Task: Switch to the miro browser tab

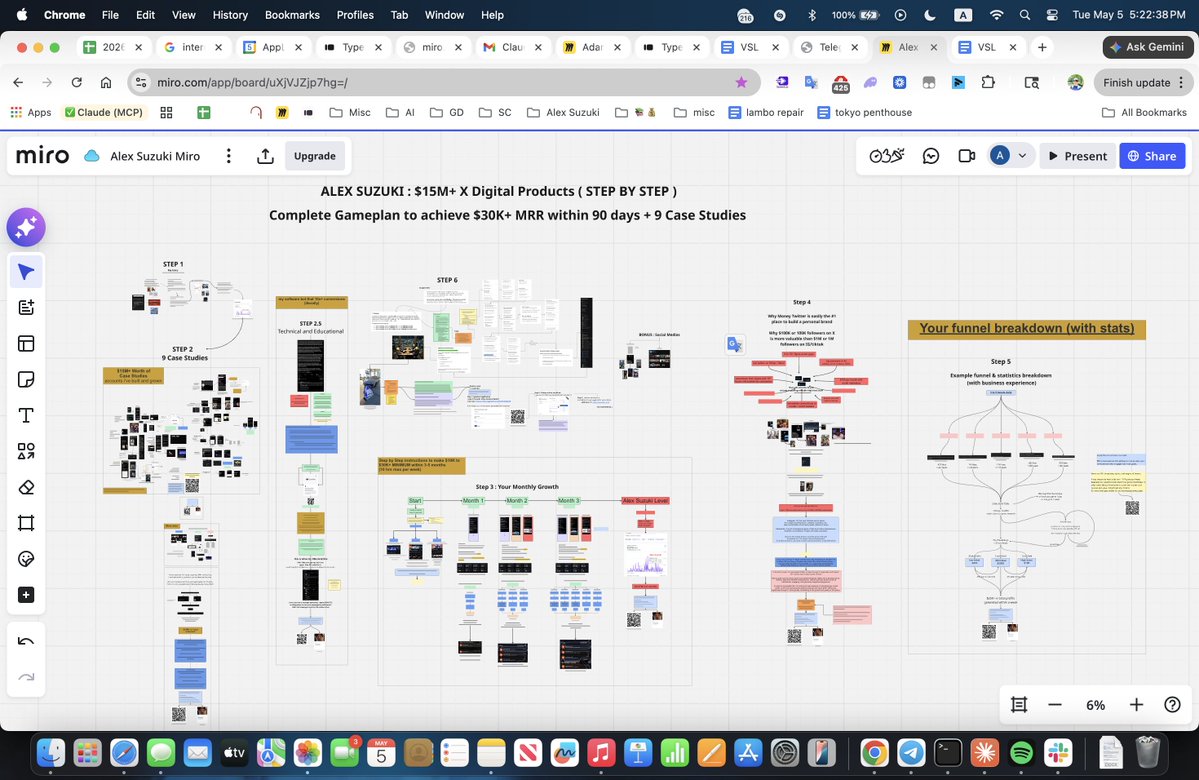Action: pyautogui.click(x=432, y=47)
